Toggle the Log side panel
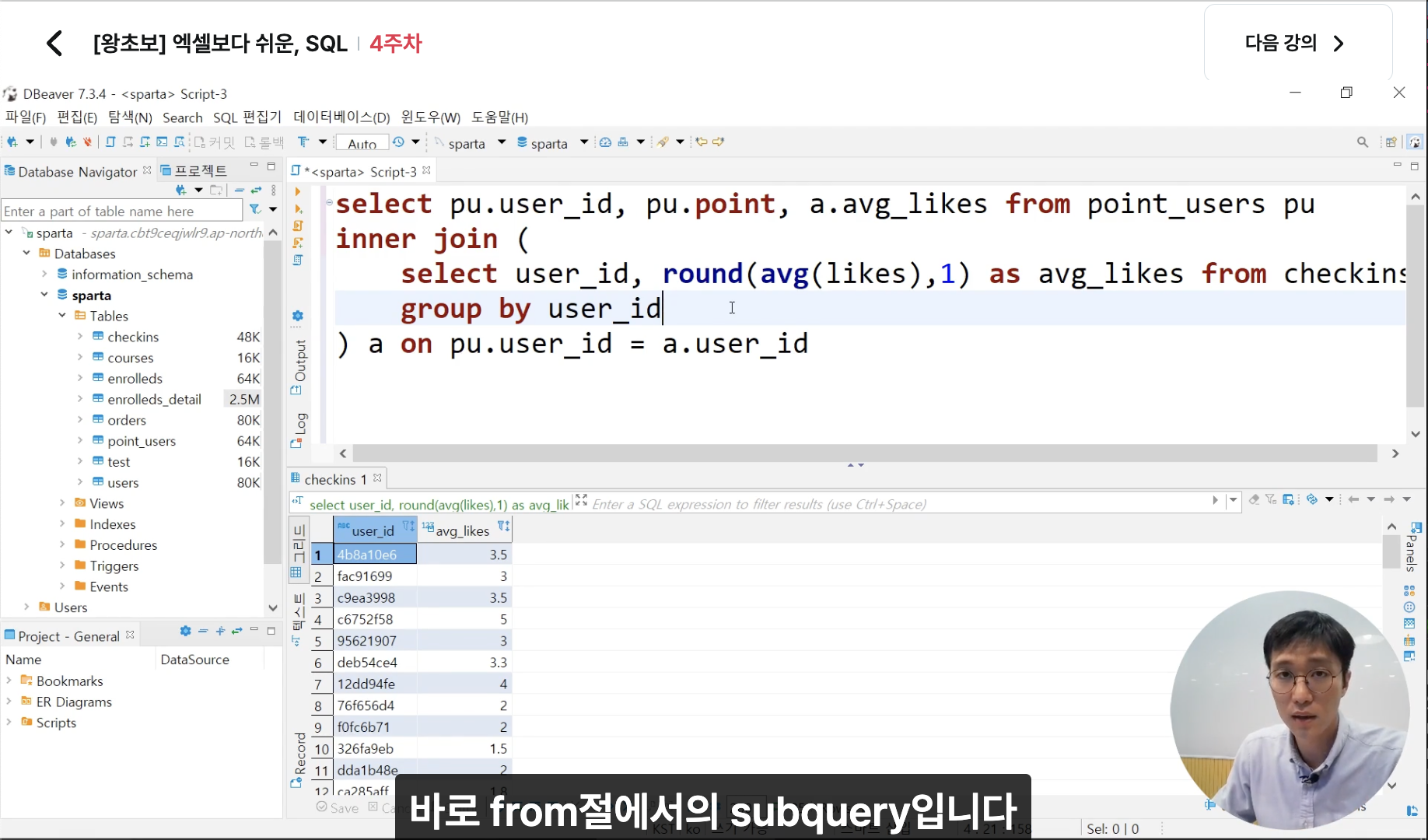This screenshot has width=1428, height=840. coord(299,430)
